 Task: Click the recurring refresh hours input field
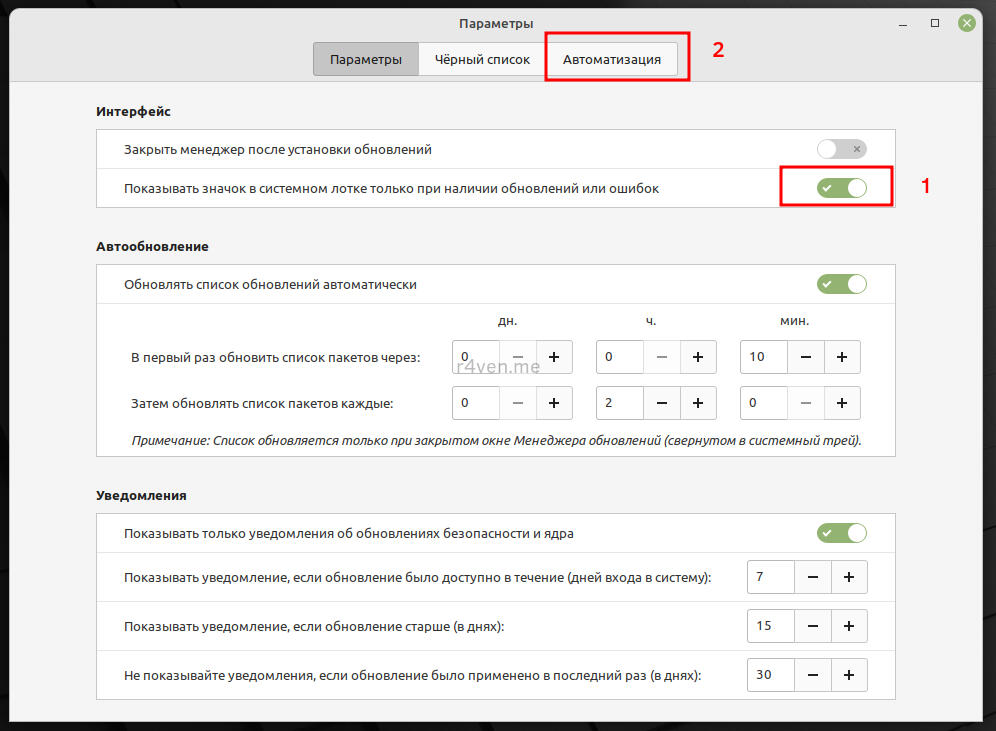620,403
